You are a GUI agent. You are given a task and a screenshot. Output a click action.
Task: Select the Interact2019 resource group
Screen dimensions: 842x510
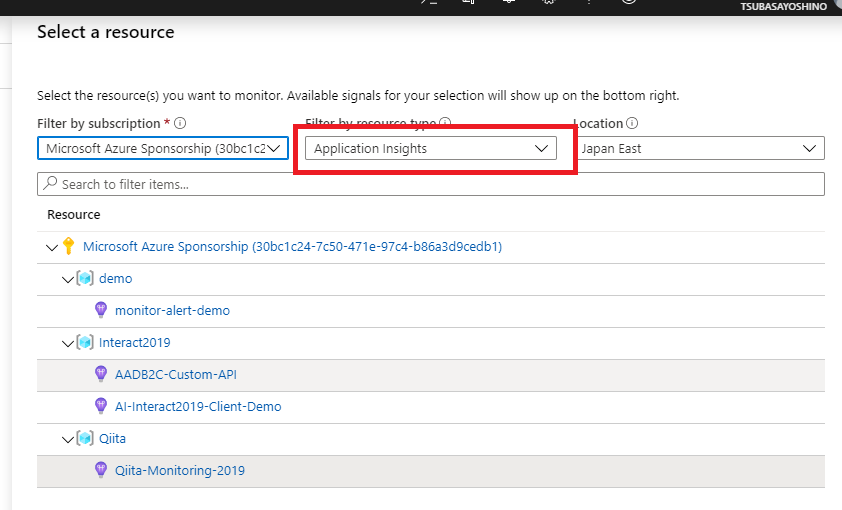pos(134,343)
